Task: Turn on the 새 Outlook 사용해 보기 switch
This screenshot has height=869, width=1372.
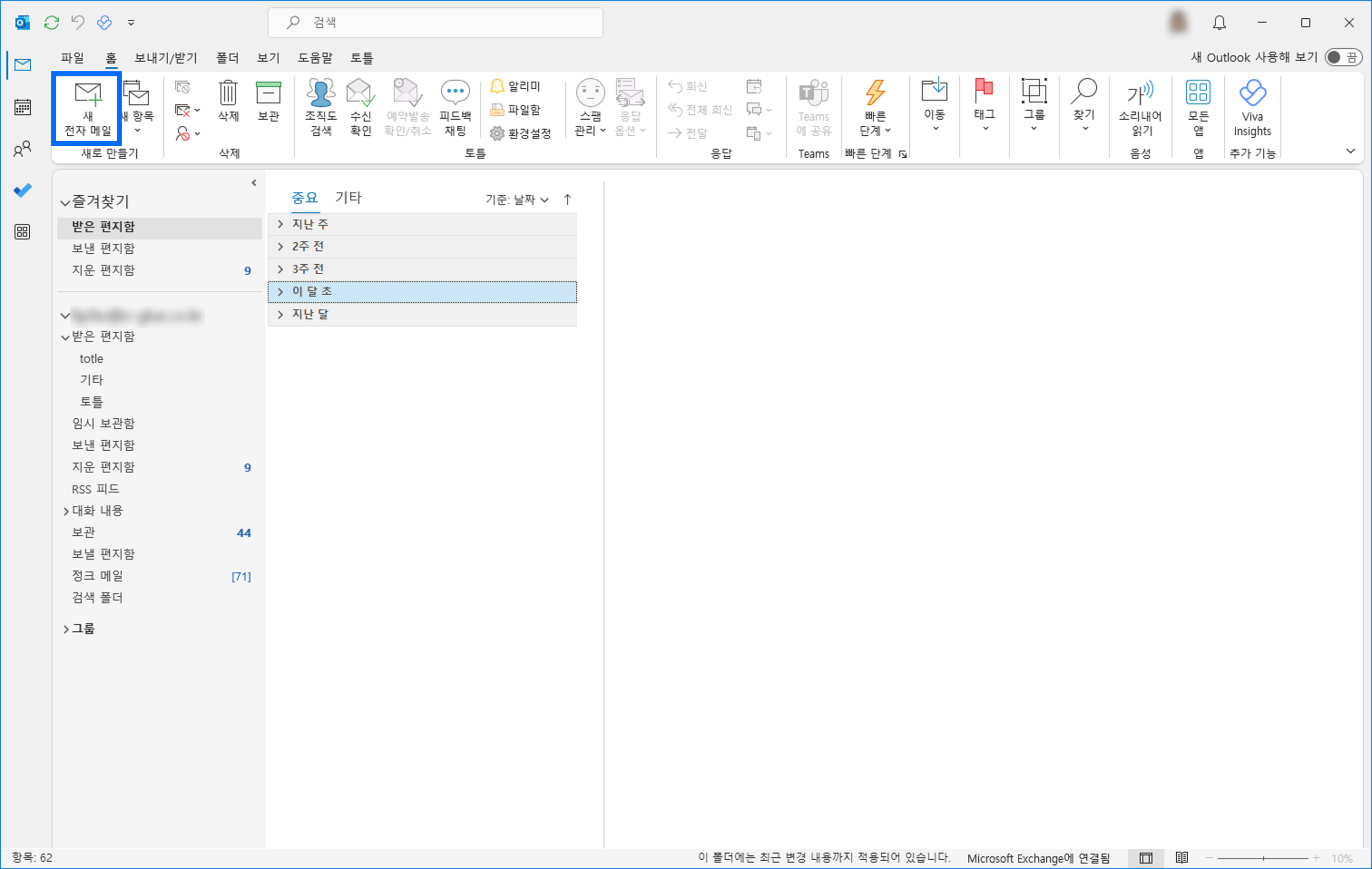Action: pyautogui.click(x=1343, y=57)
